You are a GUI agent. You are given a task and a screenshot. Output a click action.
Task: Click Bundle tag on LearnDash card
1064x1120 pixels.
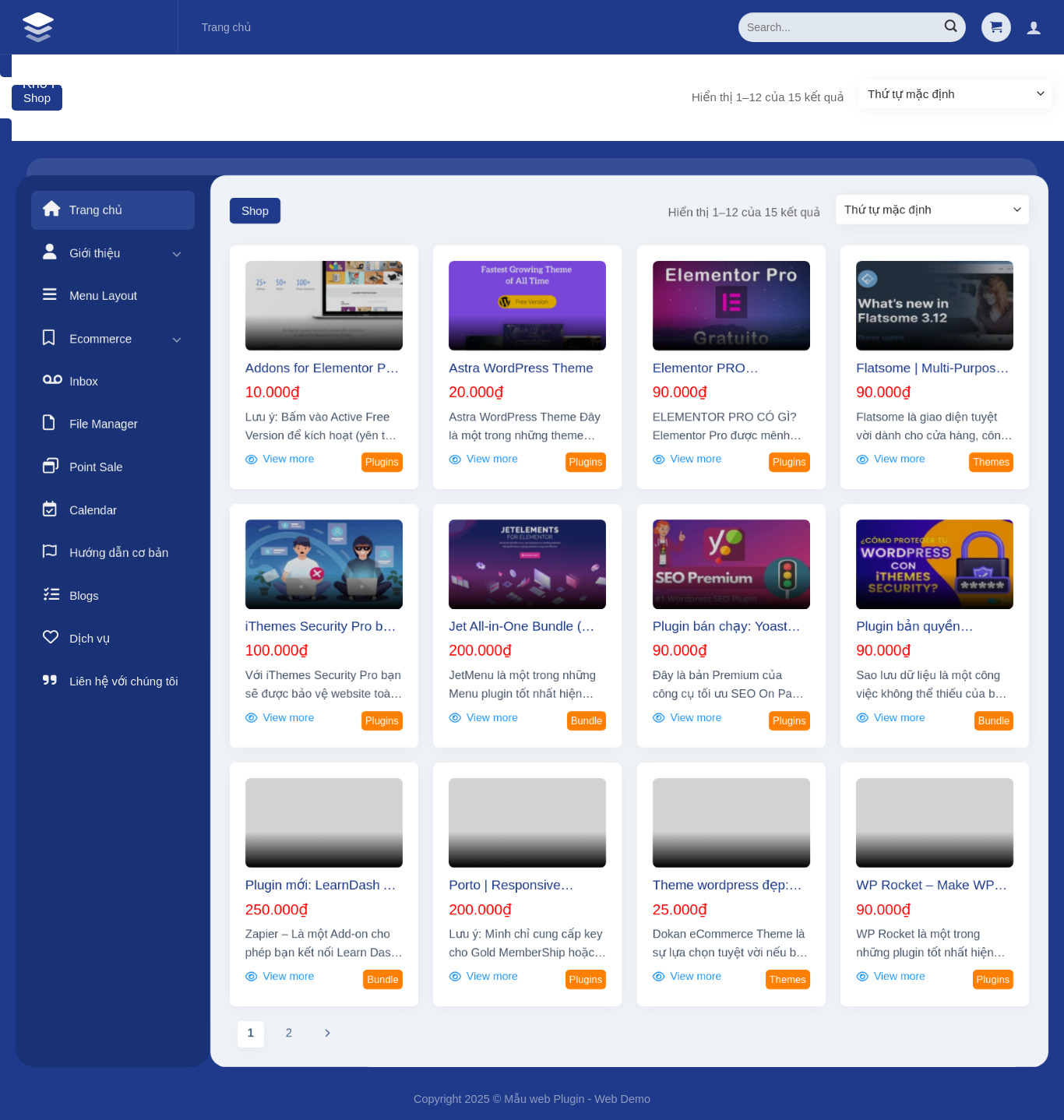pos(382,980)
